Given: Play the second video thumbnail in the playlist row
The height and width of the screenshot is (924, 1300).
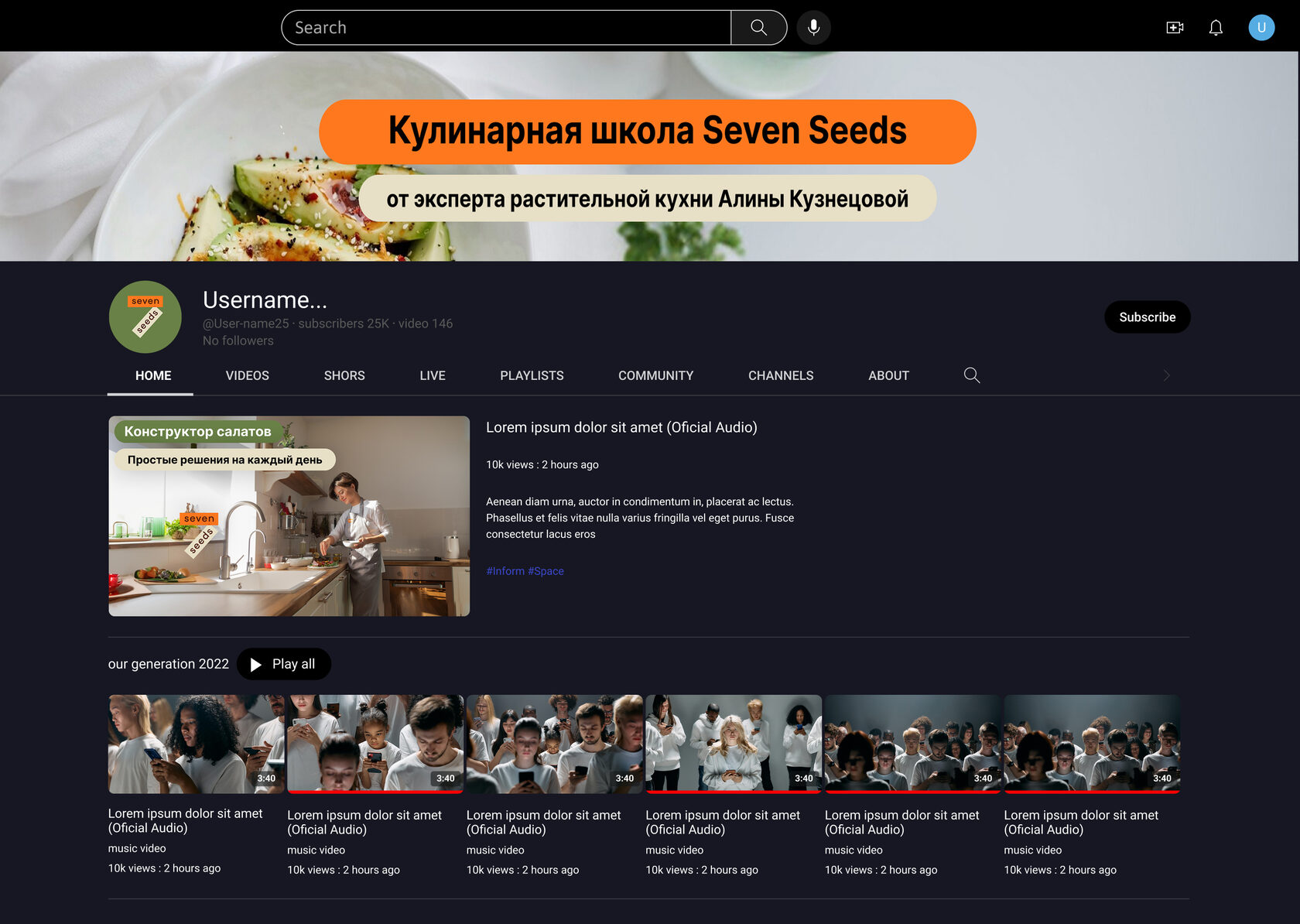Looking at the screenshot, I should (x=375, y=744).
